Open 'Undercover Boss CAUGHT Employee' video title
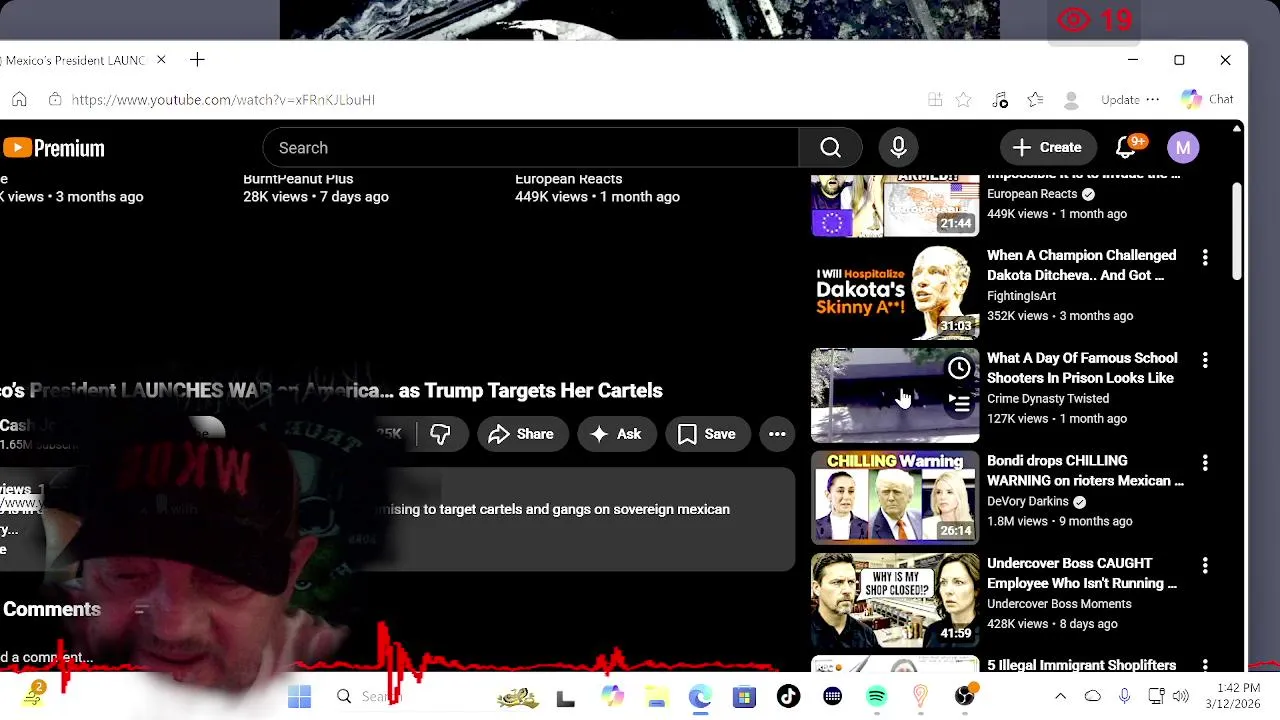1280x720 pixels. click(1082, 573)
